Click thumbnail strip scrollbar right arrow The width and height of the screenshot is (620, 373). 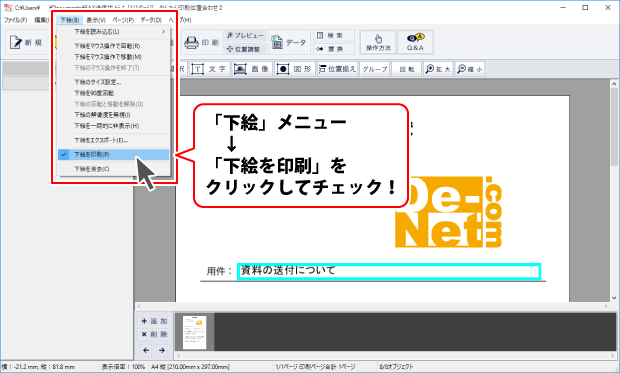[x=613, y=356]
